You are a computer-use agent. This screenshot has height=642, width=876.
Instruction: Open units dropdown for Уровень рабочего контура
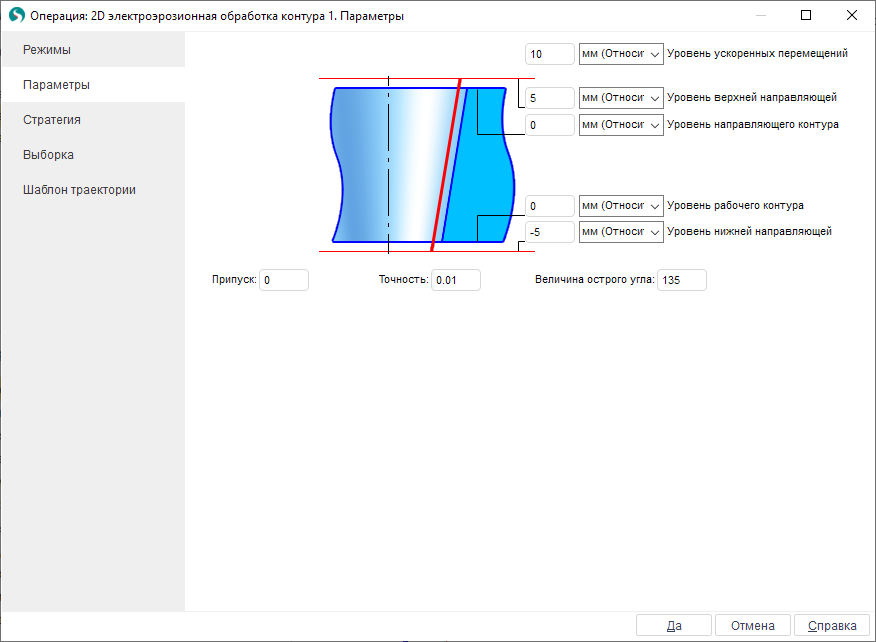[x=621, y=206]
